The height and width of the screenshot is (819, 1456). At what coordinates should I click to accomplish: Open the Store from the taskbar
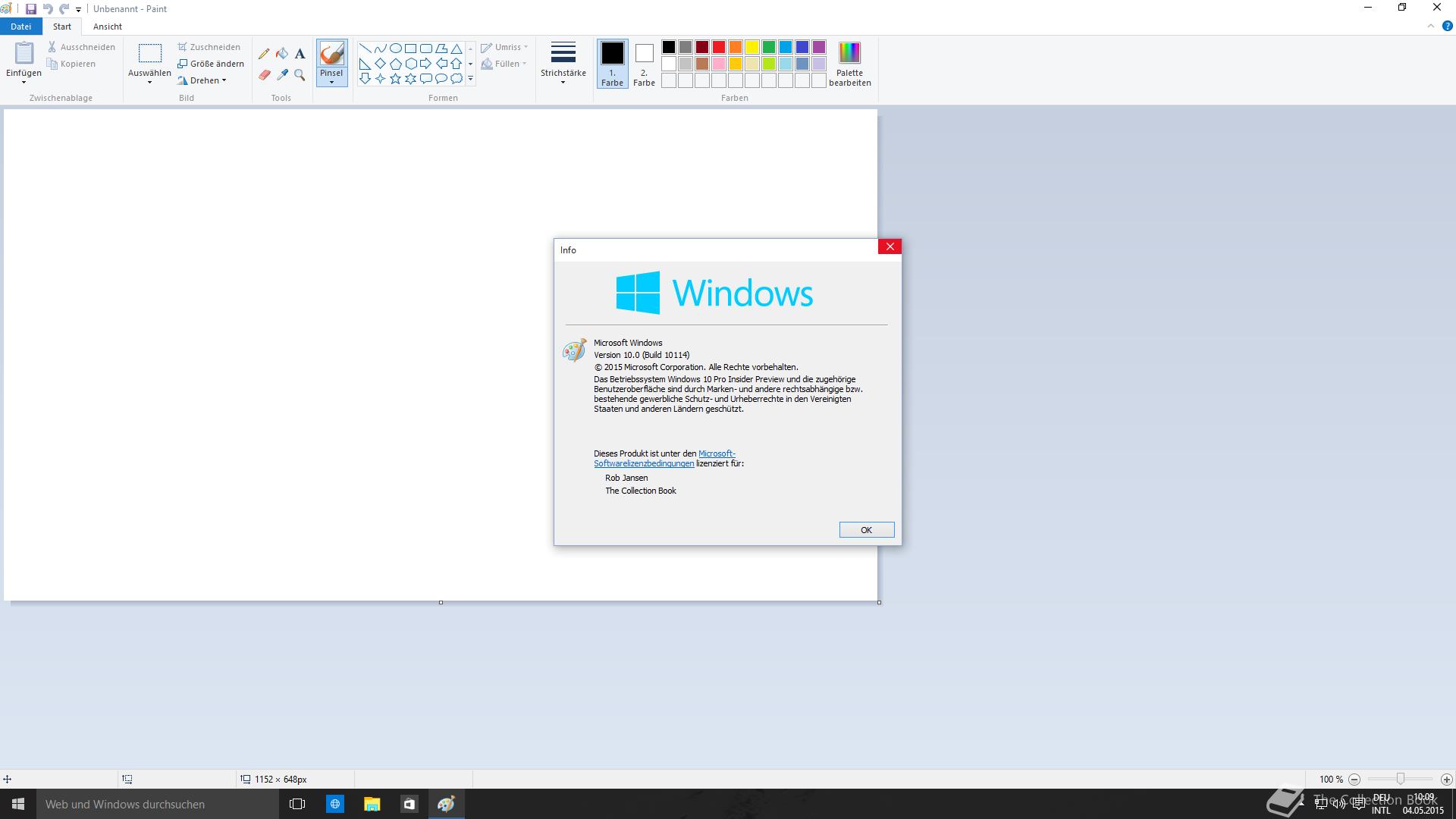click(409, 804)
